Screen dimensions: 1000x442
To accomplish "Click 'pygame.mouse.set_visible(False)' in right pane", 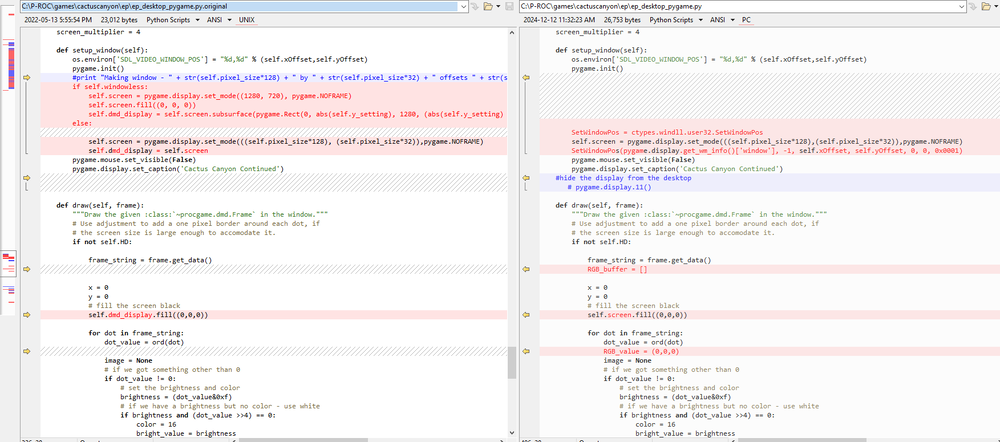I will click(x=633, y=159).
